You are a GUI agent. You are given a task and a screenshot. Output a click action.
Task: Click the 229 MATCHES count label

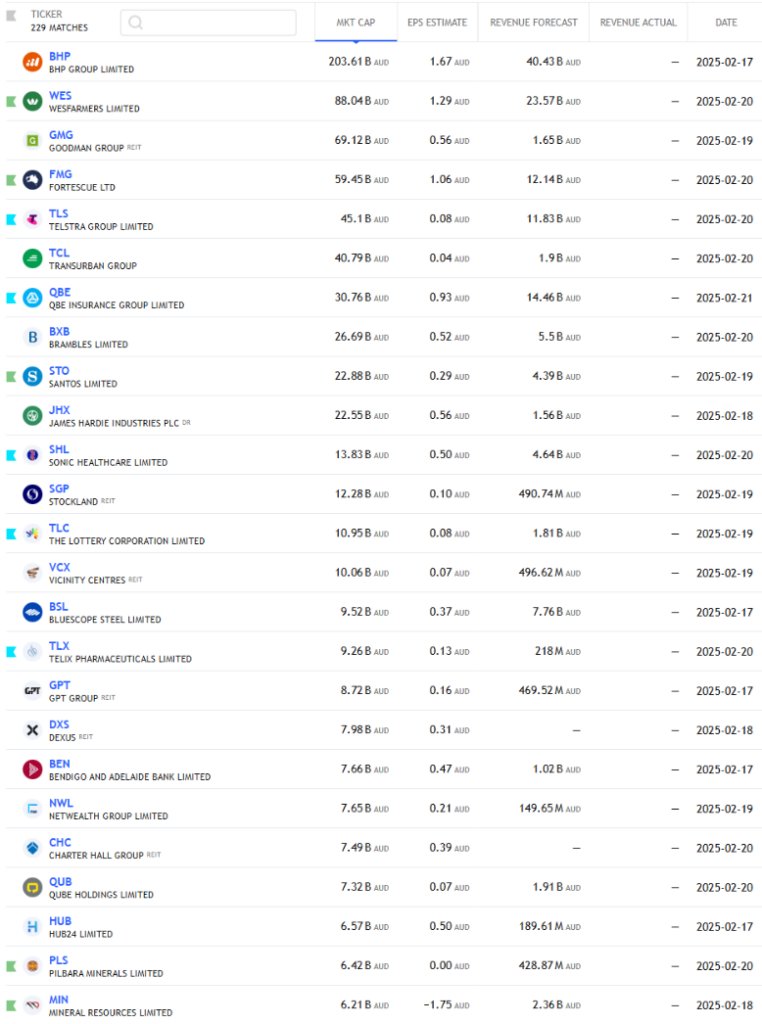click(59, 27)
